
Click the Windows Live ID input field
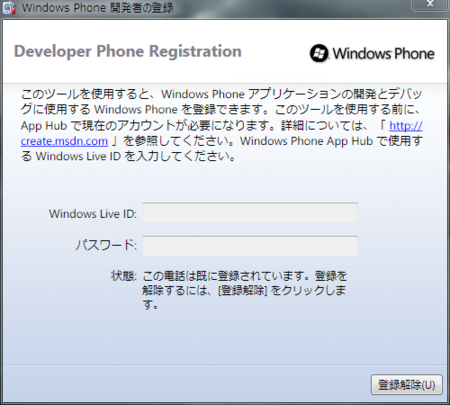250,212
